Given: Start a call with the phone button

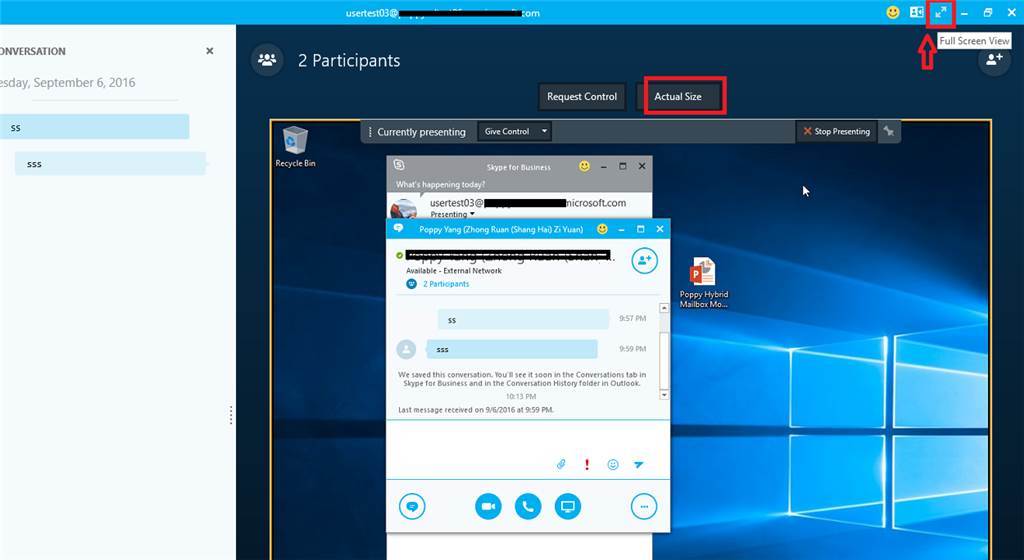Looking at the screenshot, I should coord(528,506).
